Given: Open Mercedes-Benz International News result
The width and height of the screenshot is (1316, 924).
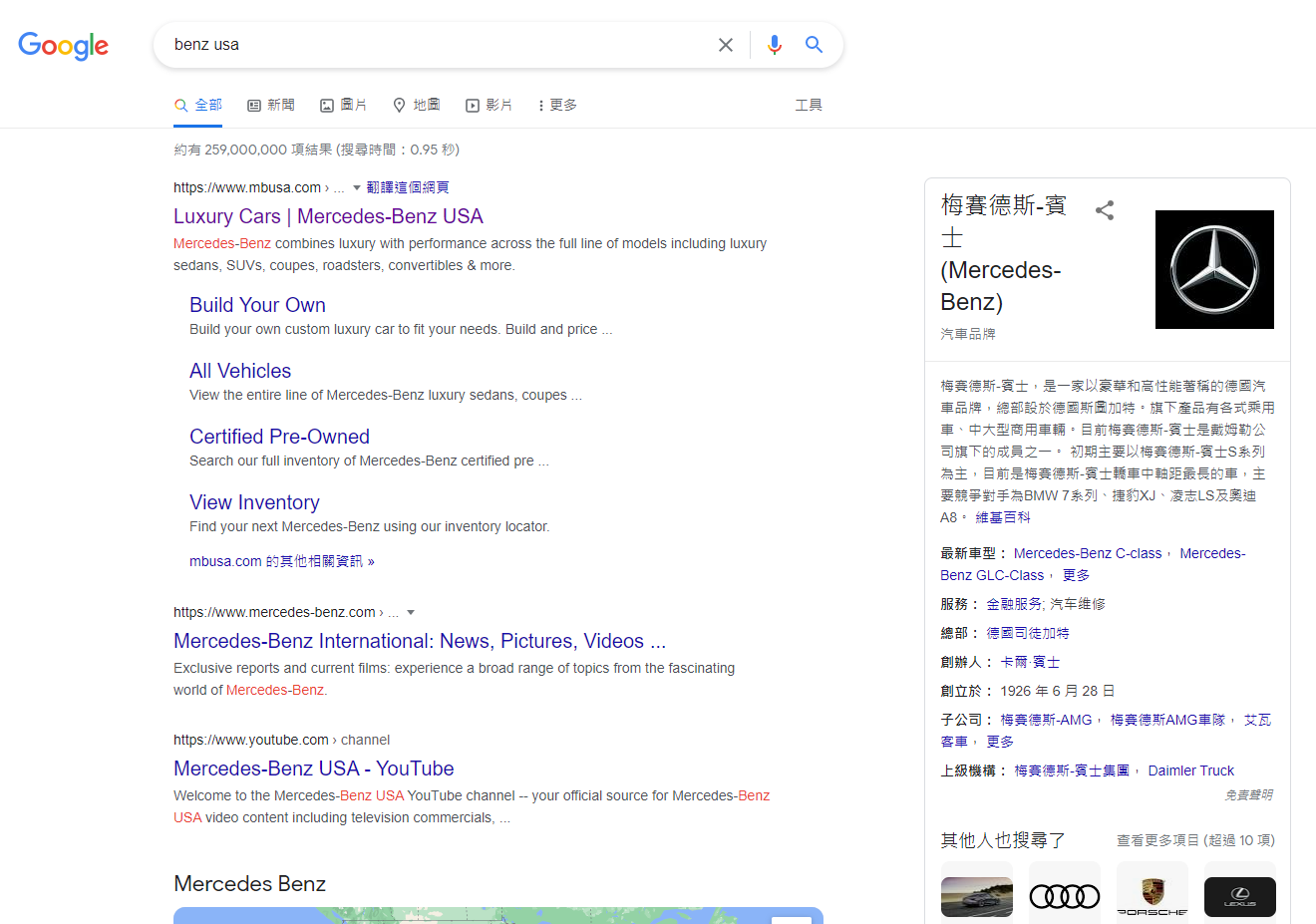Looking at the screenshot, I should coord(420,641).
